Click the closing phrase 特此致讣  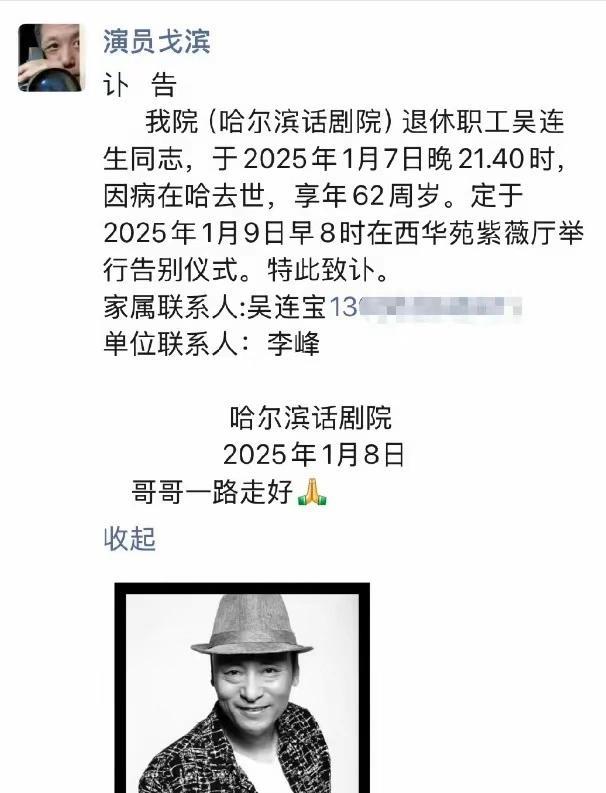321,270
